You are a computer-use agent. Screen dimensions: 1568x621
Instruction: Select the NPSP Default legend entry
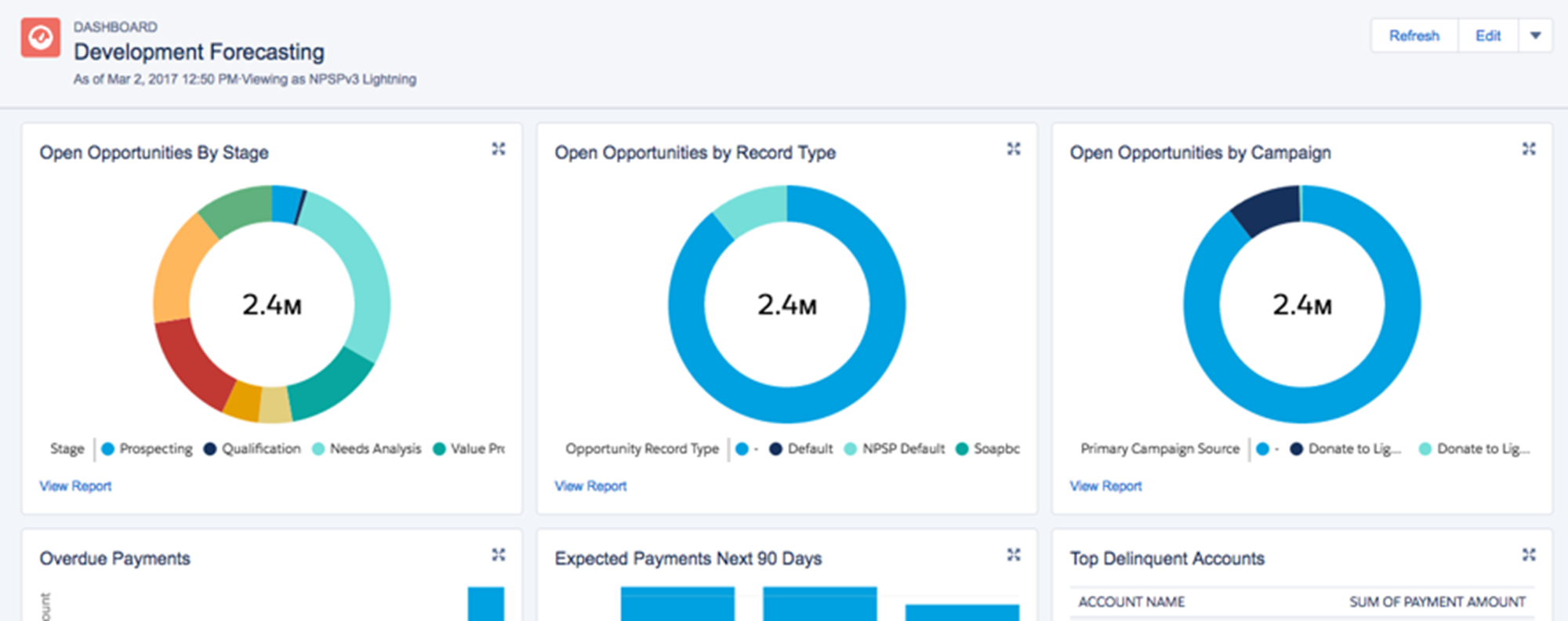pyautogui.click(x=903, y=449)
